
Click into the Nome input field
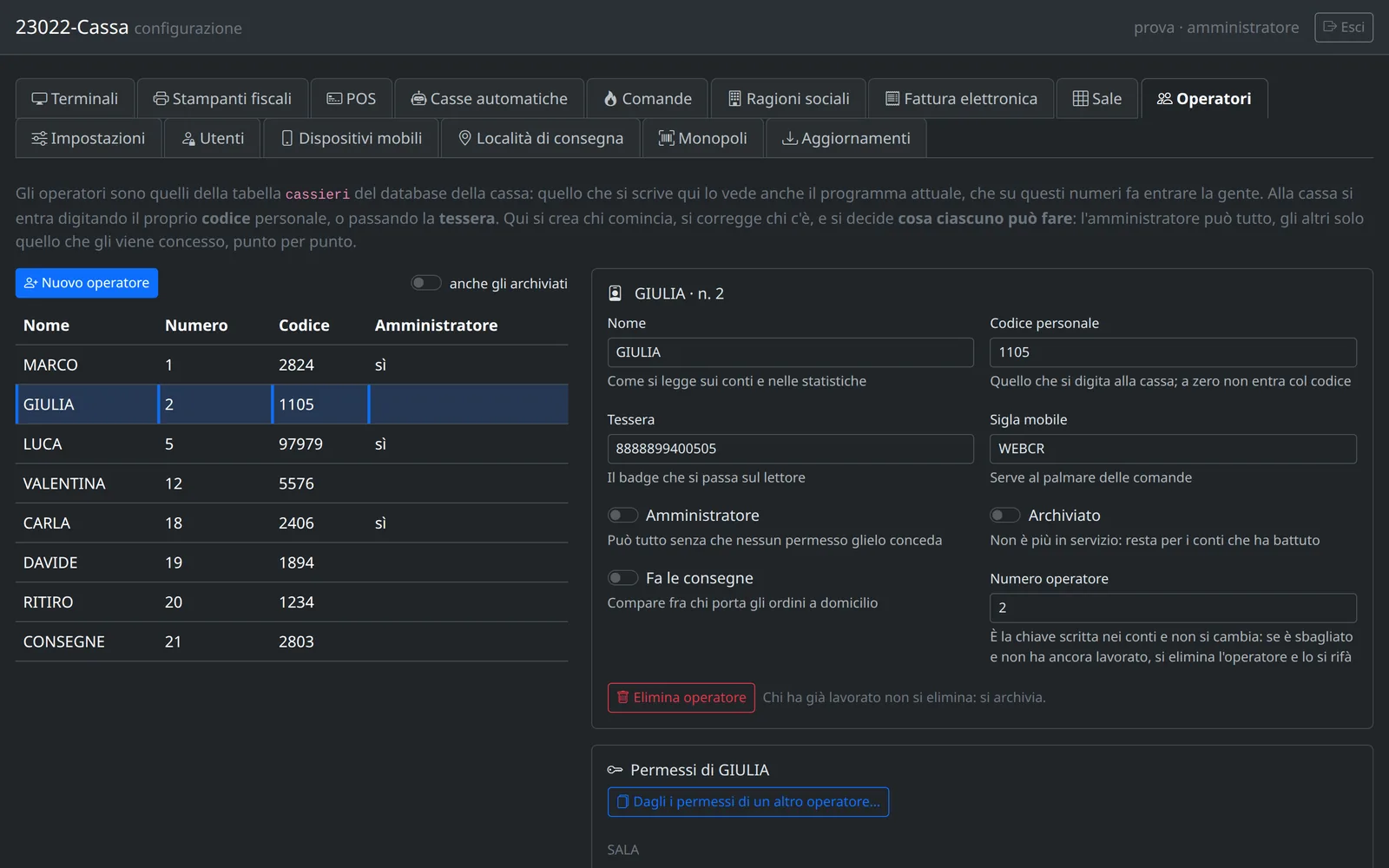[790, 352]
